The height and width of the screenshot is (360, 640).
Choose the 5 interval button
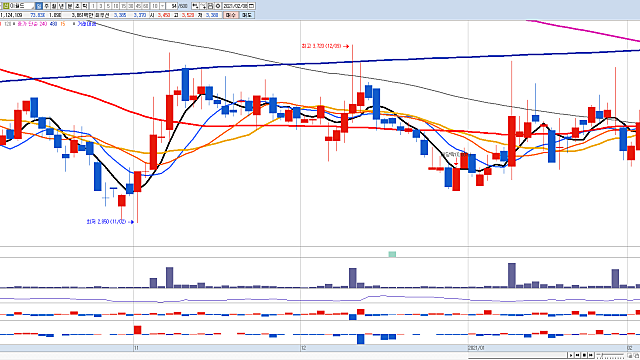(x=108, y=6)
